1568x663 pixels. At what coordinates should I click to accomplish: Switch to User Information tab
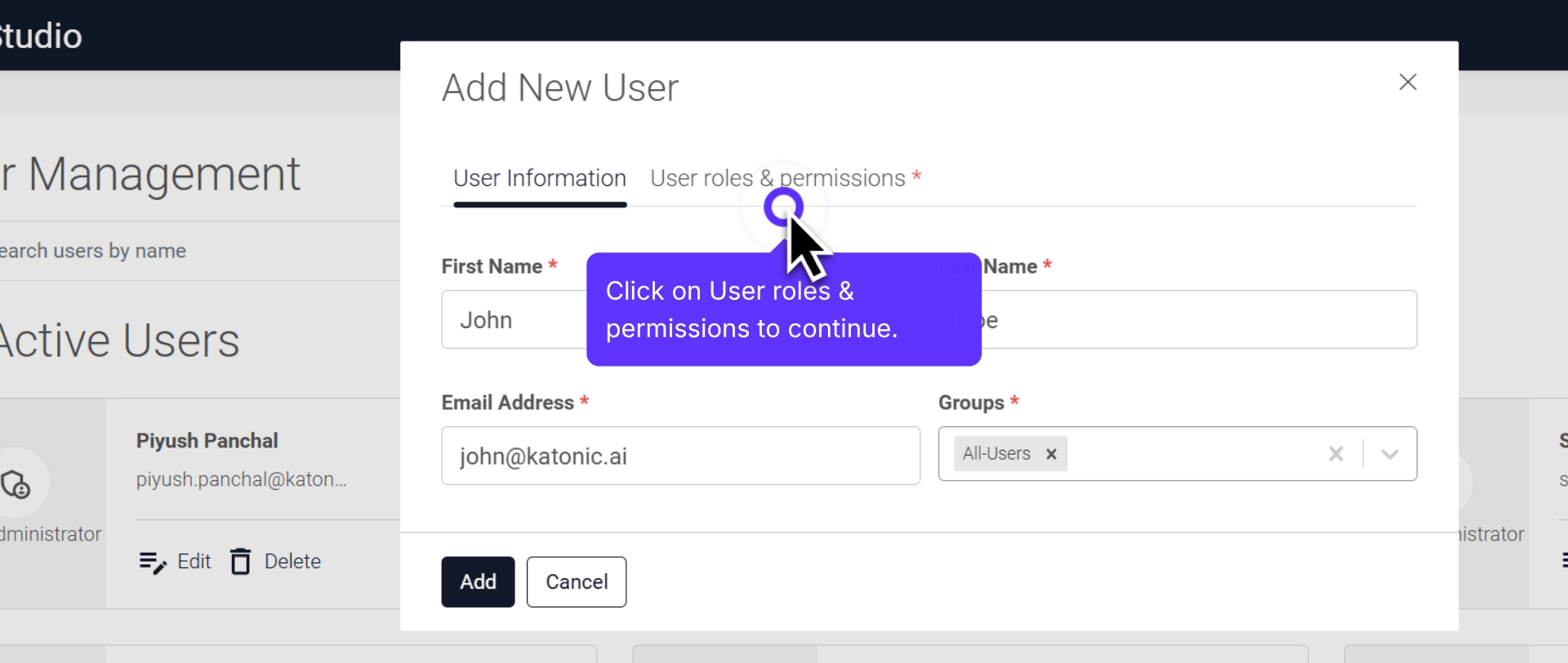[539, 178]
